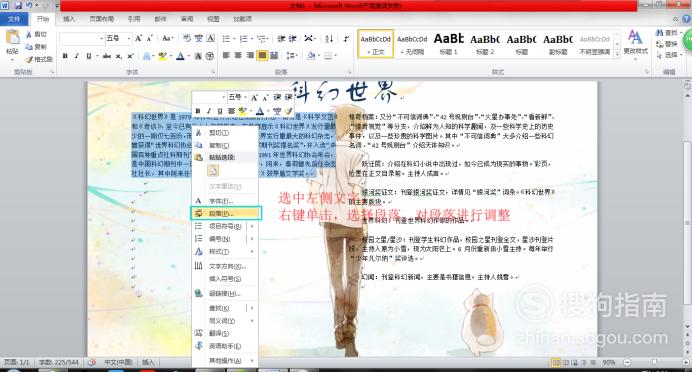Toggle strikethrough (abc) in the ribbon
Viewport: 692px width, 372px height.
(x=106, y=56)
